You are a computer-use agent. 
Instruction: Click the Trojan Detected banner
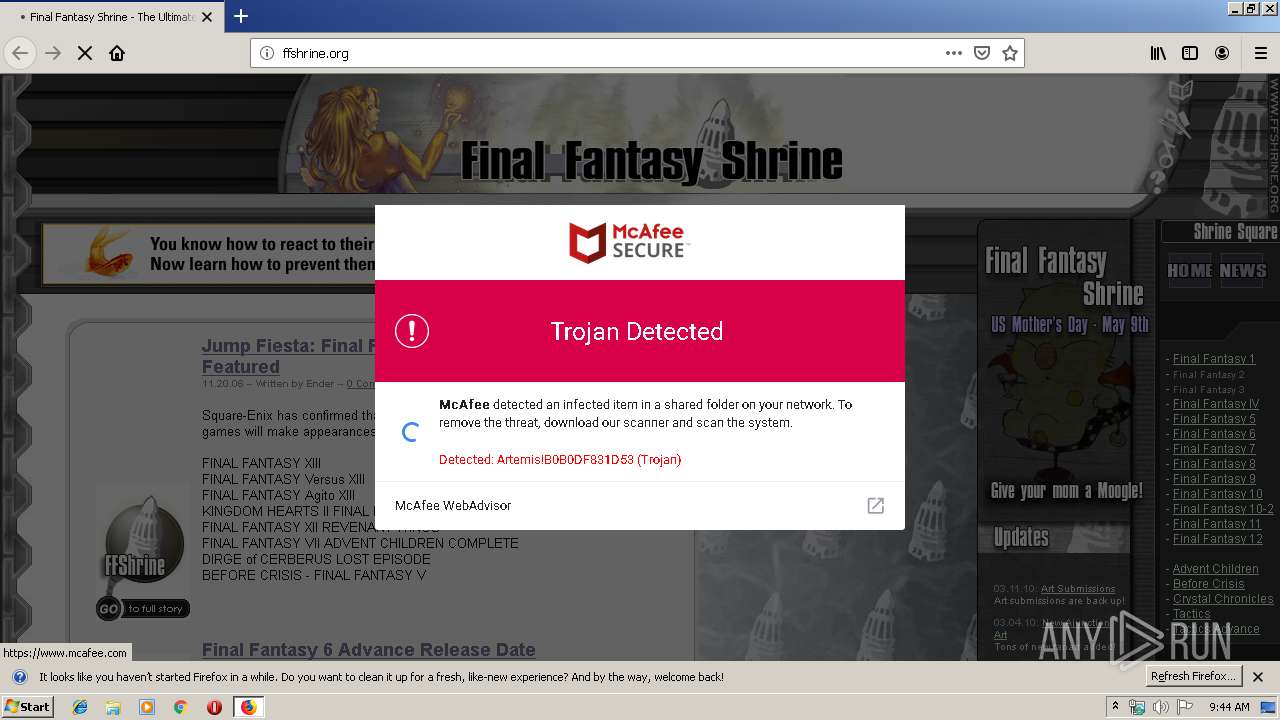tap(640, 331)
